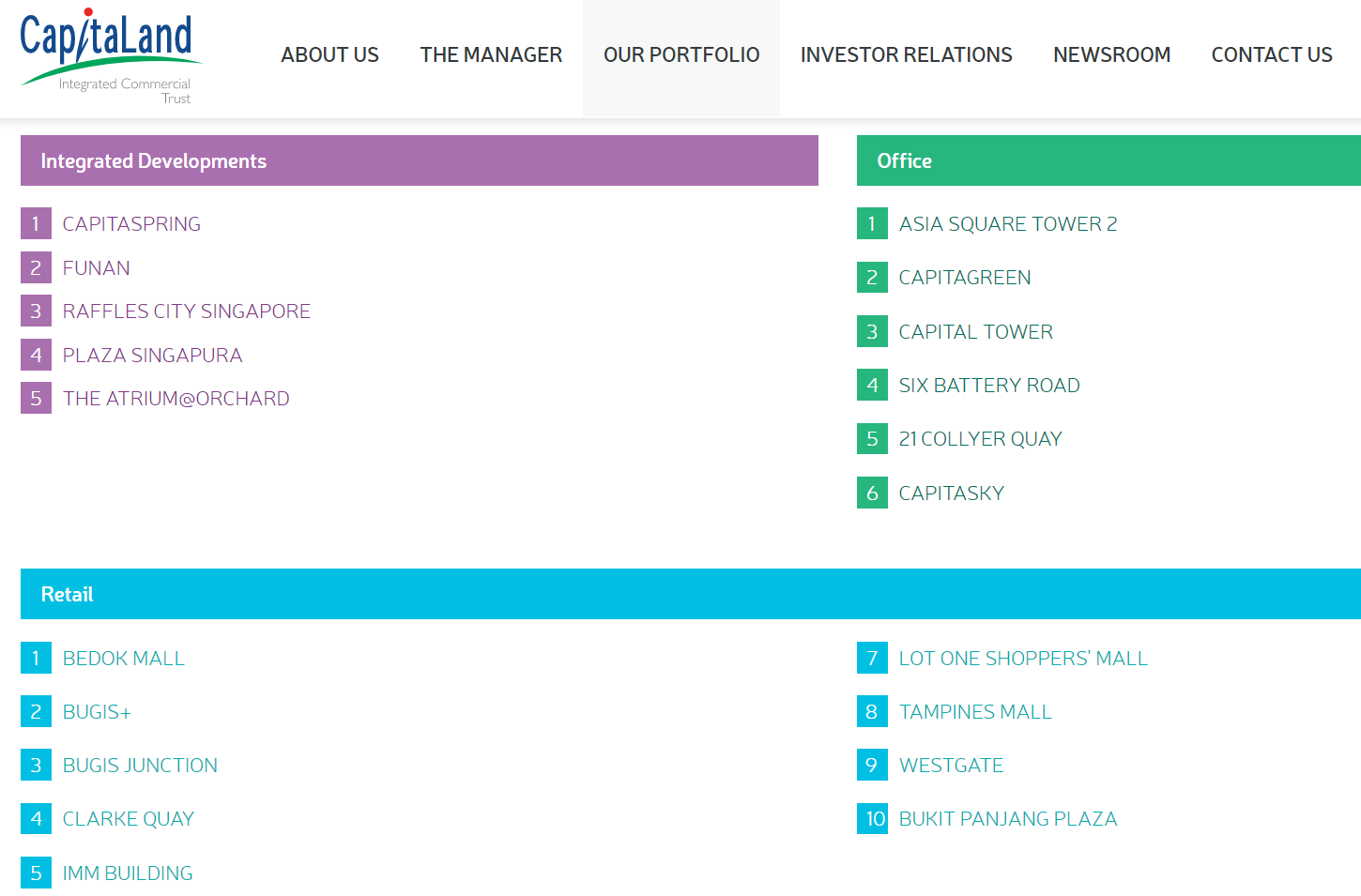Open RAFFLES CITY SINGAPORE link
Viewport: 1361px width, 896px height.
pos(187,311)
